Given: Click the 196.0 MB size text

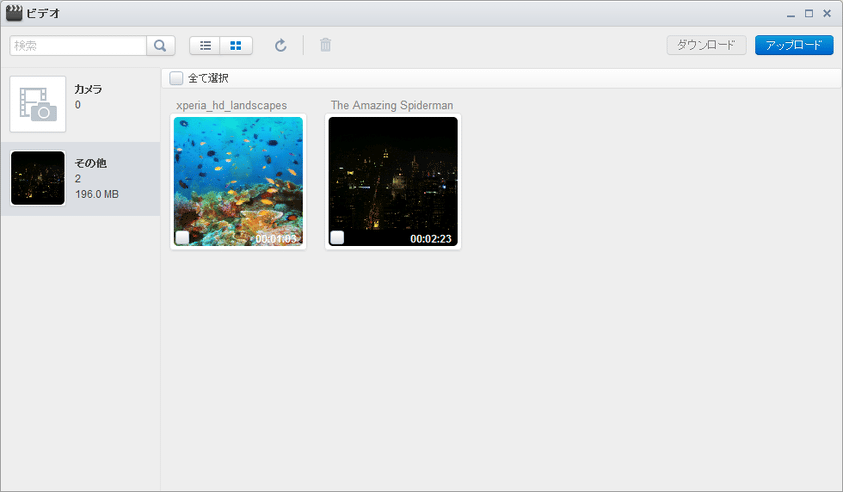Looking at the screenshot, I should pos(97,194).
